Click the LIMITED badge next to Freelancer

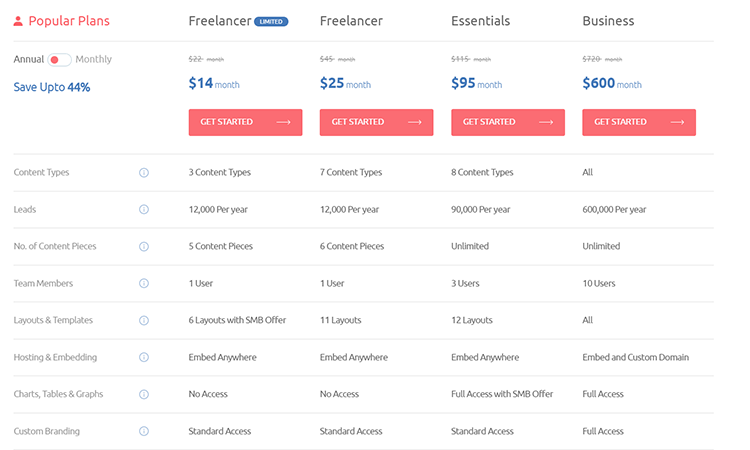click(271, 22)
